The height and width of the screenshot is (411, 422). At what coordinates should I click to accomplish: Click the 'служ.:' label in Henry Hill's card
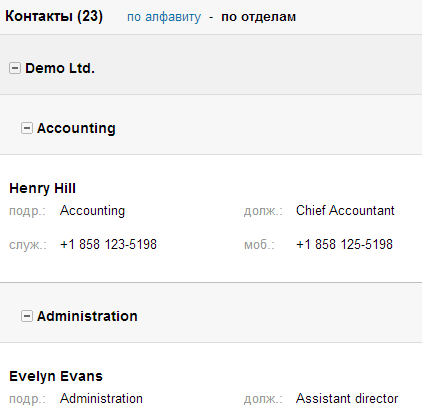click(x=28, y=245)
